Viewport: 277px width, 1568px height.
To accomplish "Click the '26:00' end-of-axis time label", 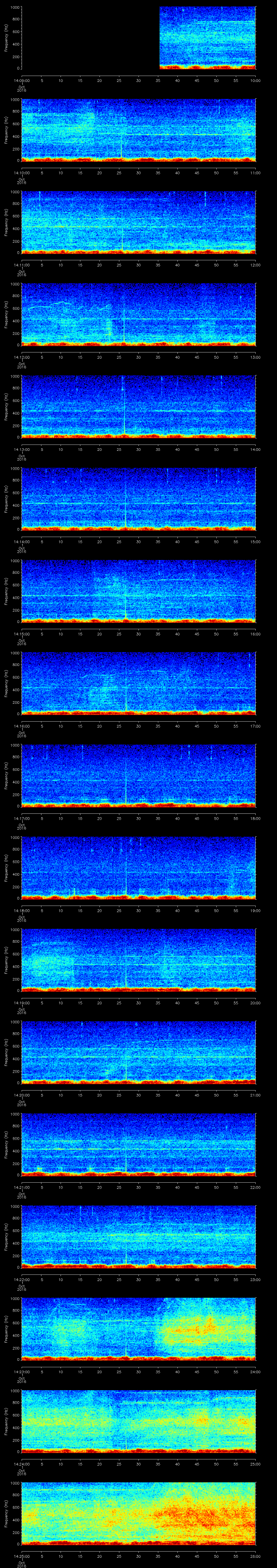I will click(256, 1556).
